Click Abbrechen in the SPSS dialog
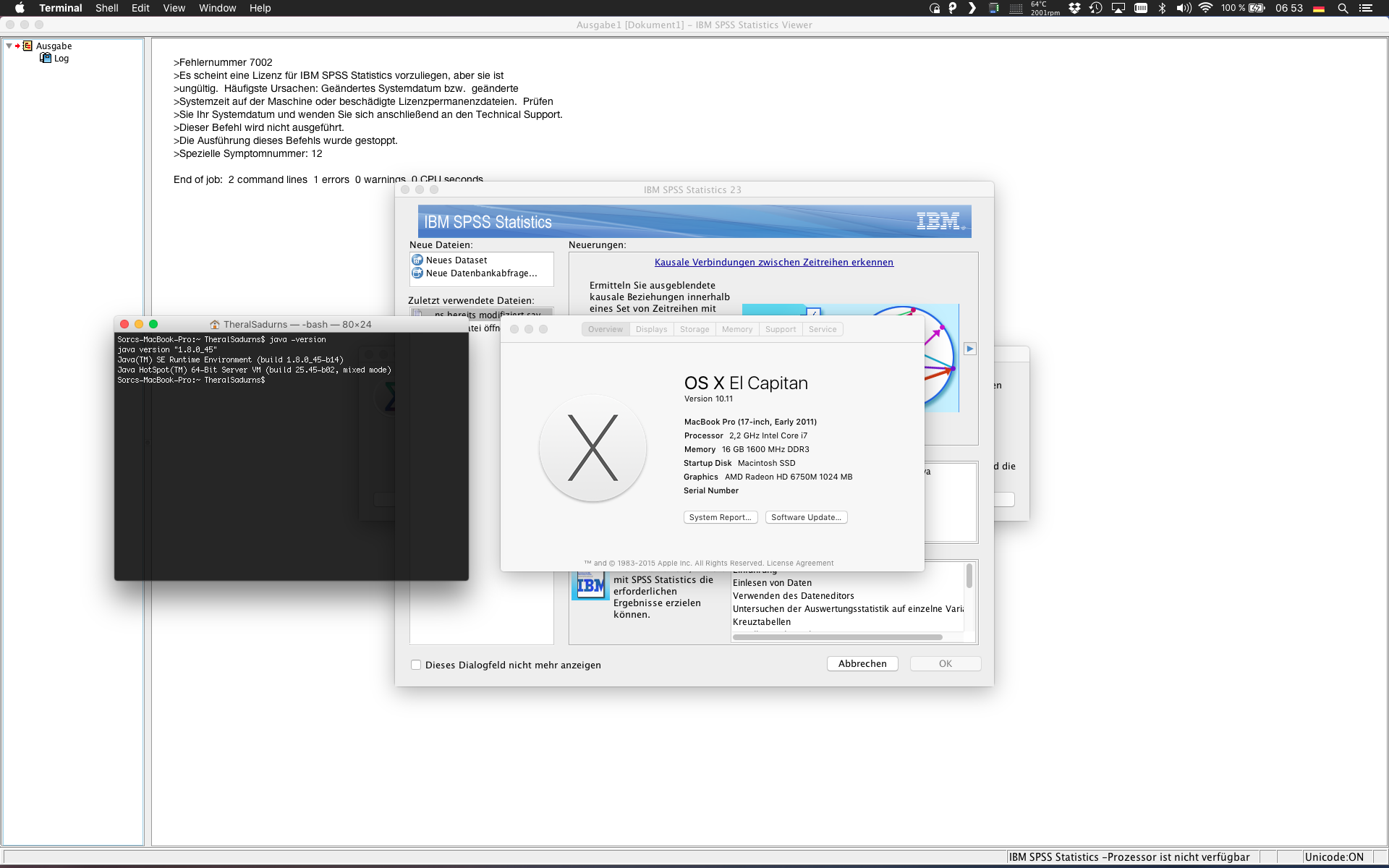The image size is (1389, 868). [x=862, y=663]
